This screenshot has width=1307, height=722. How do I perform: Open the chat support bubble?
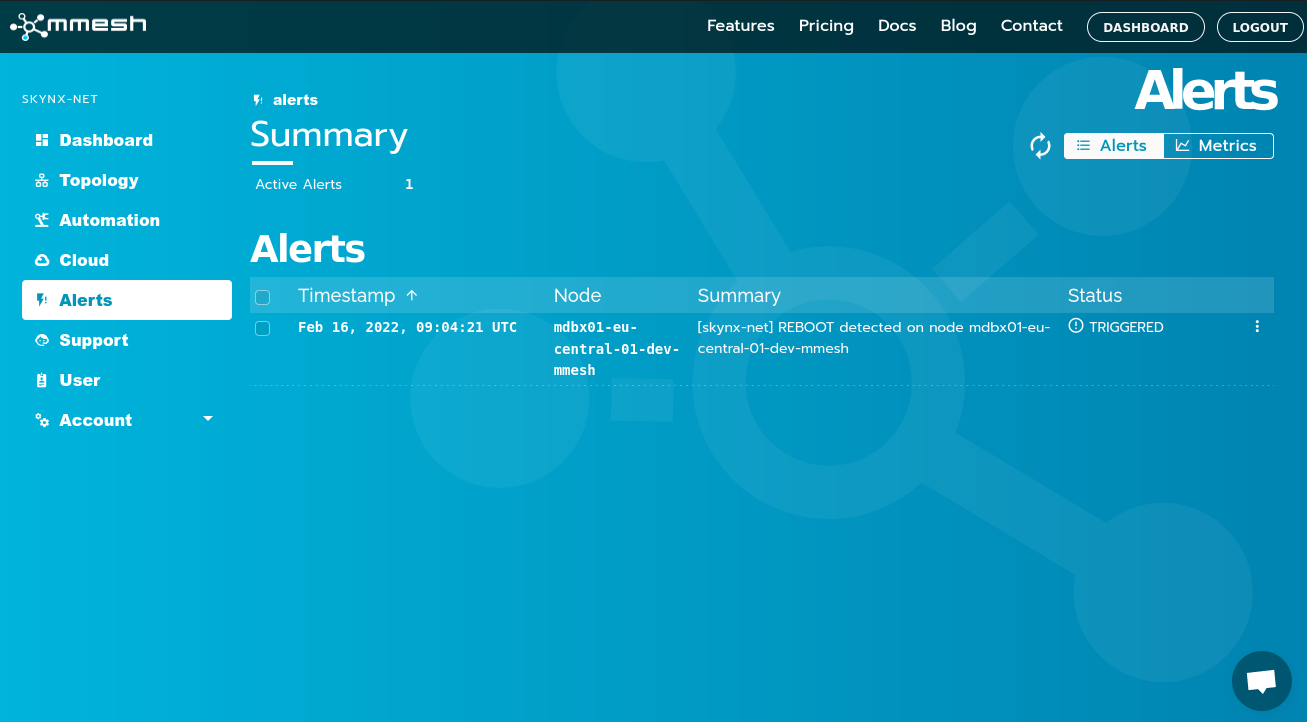[1262, 682]
